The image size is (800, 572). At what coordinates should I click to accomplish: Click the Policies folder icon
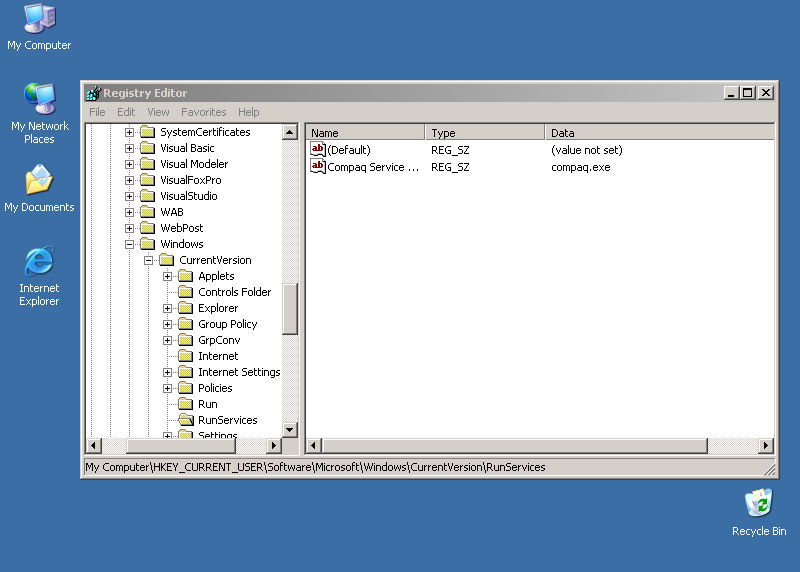click(x=186, y=388)
